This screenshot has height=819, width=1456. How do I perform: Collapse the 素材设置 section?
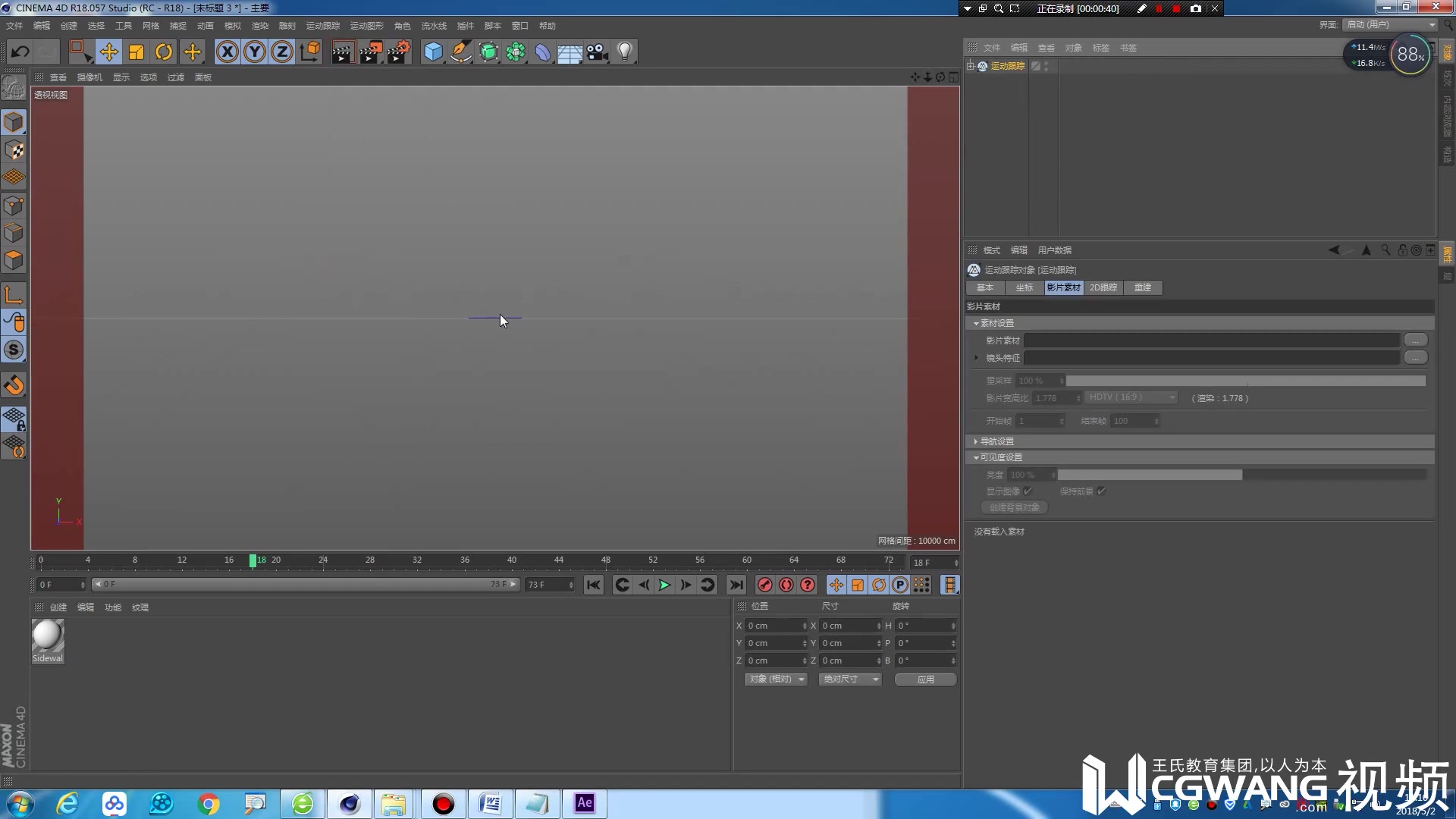point(976,322)
